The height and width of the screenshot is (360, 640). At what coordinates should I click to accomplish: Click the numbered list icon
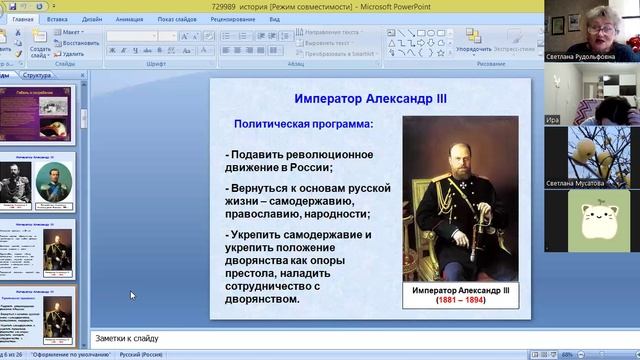tap(243, 36)
